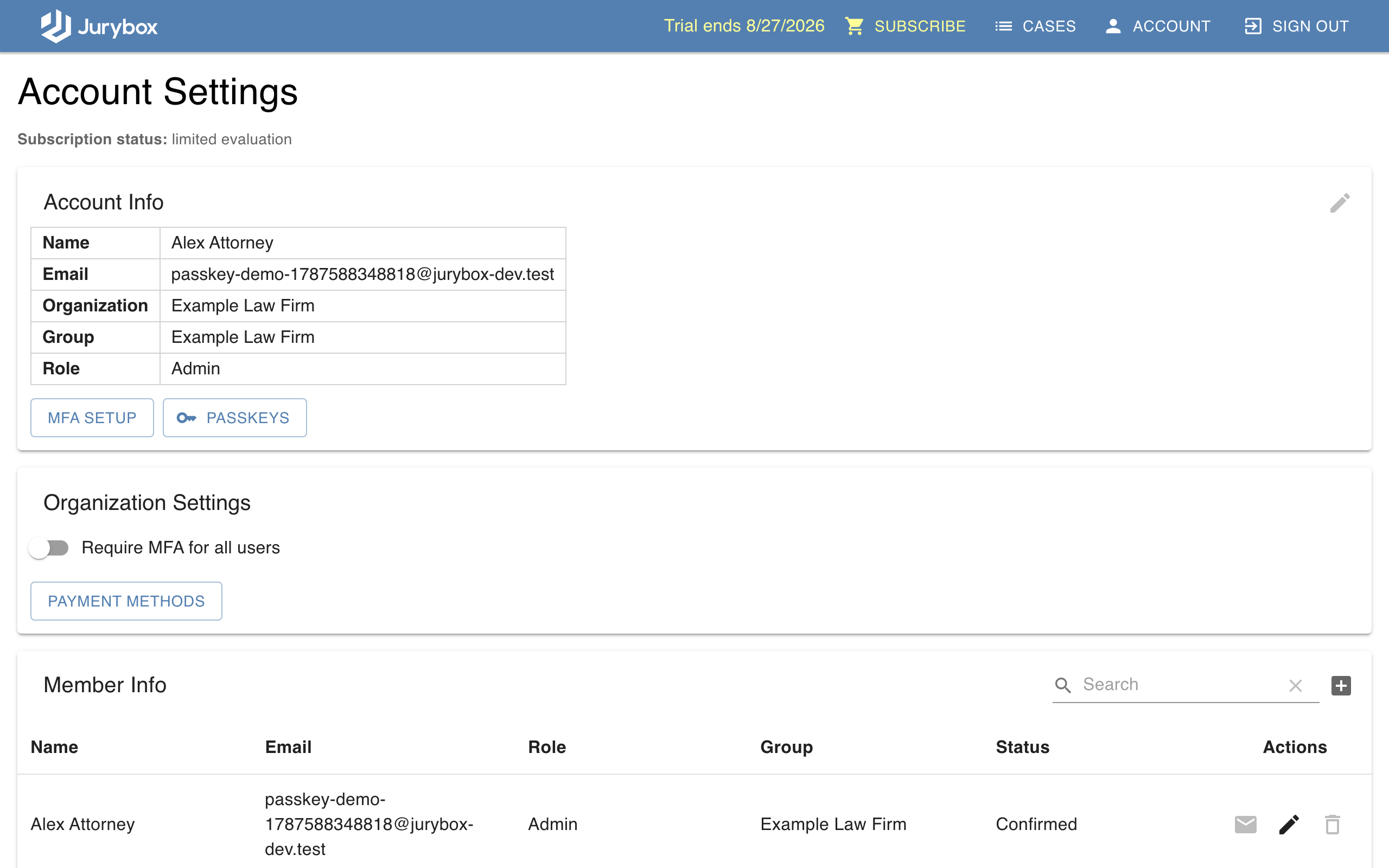
Task: Click the Group value in Account Info
Action: click(243, 337)
